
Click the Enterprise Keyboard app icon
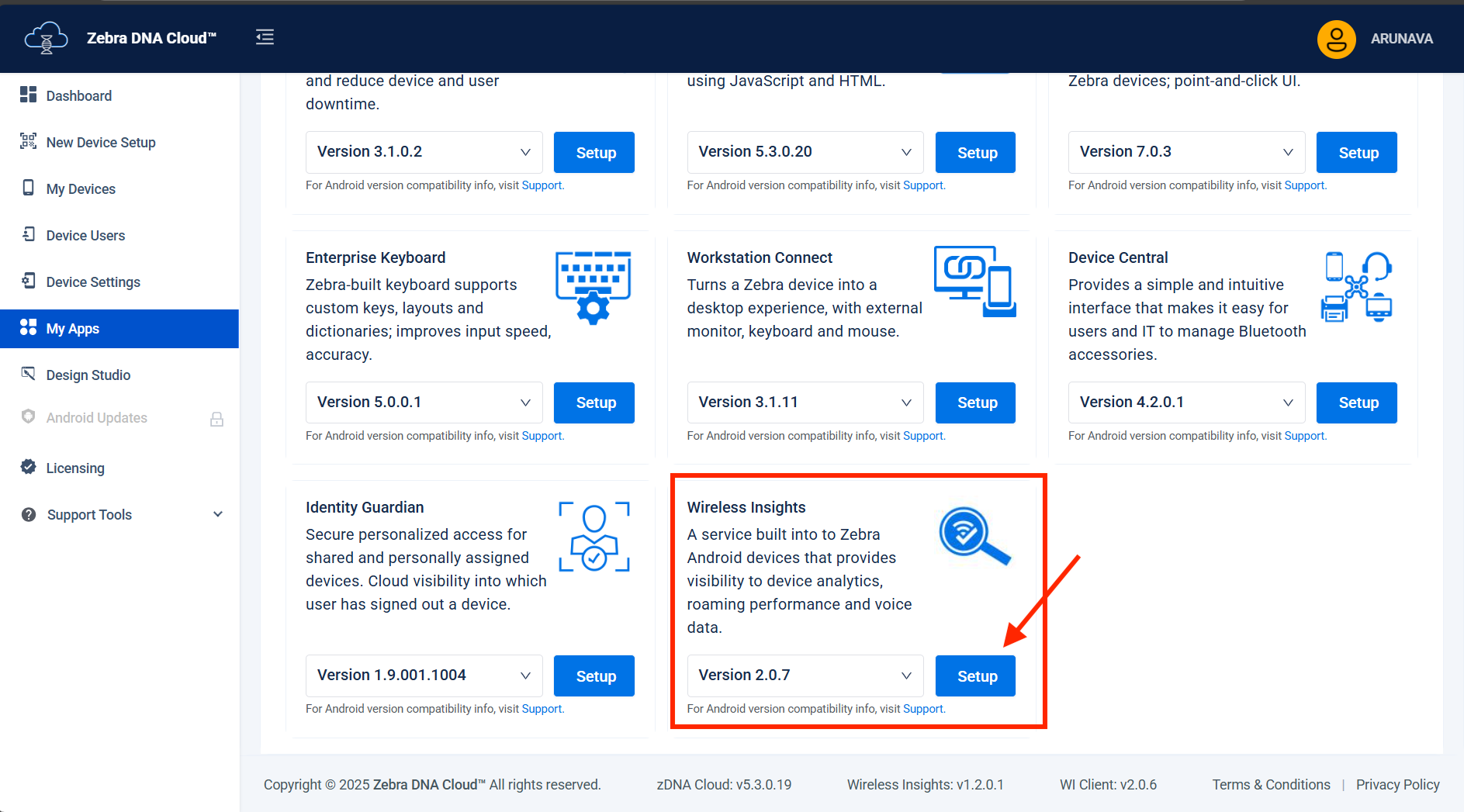click(593, 287)
